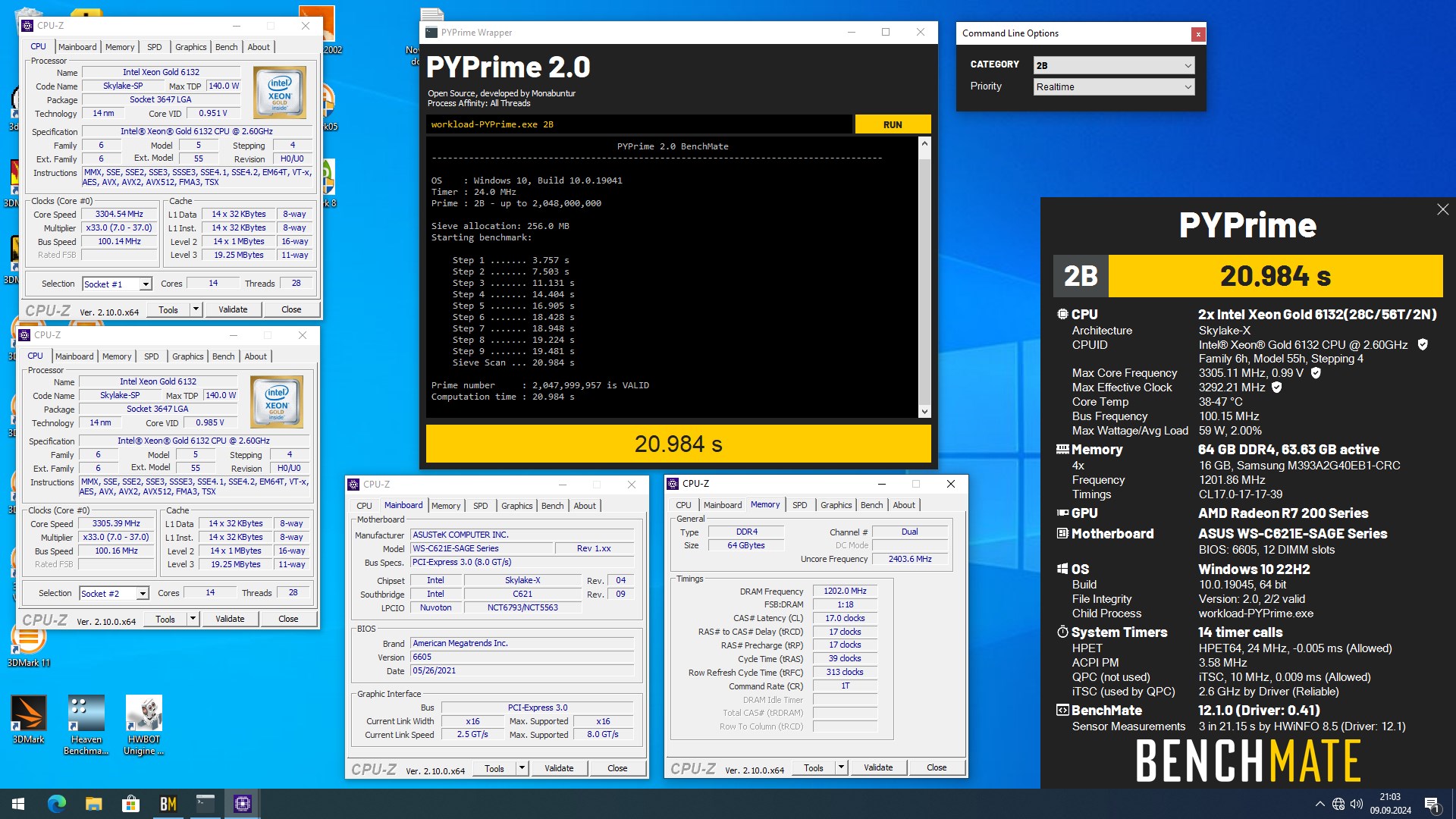Close the Command Line Options window
This screenshot has height=819, width=1456.
pyautogui.click(x=1197, y=33)
